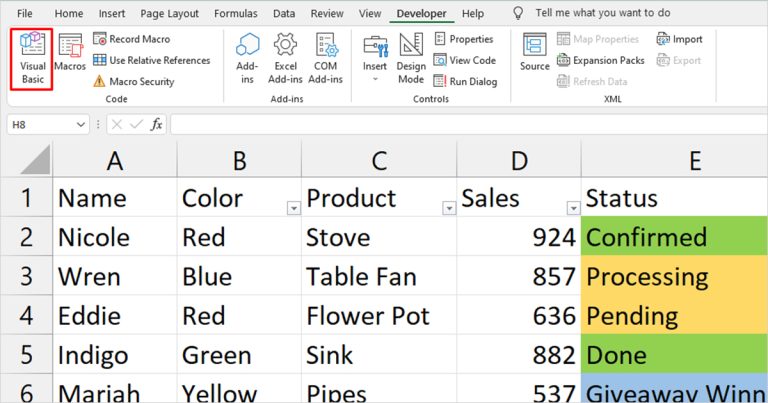Switch to the View tab
Viewport: 768px width, 403px height.
pos(370,13)
